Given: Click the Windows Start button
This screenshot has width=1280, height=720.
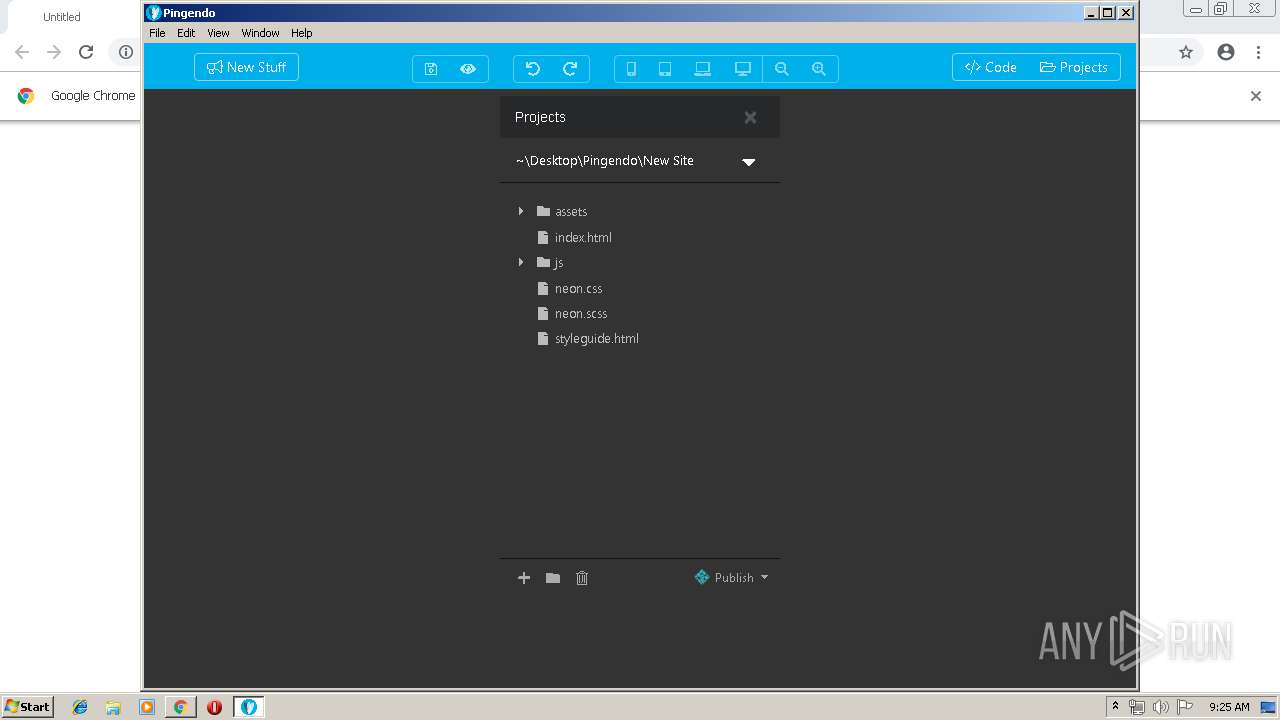Looking at the screenshot, I should click(27, 706).
